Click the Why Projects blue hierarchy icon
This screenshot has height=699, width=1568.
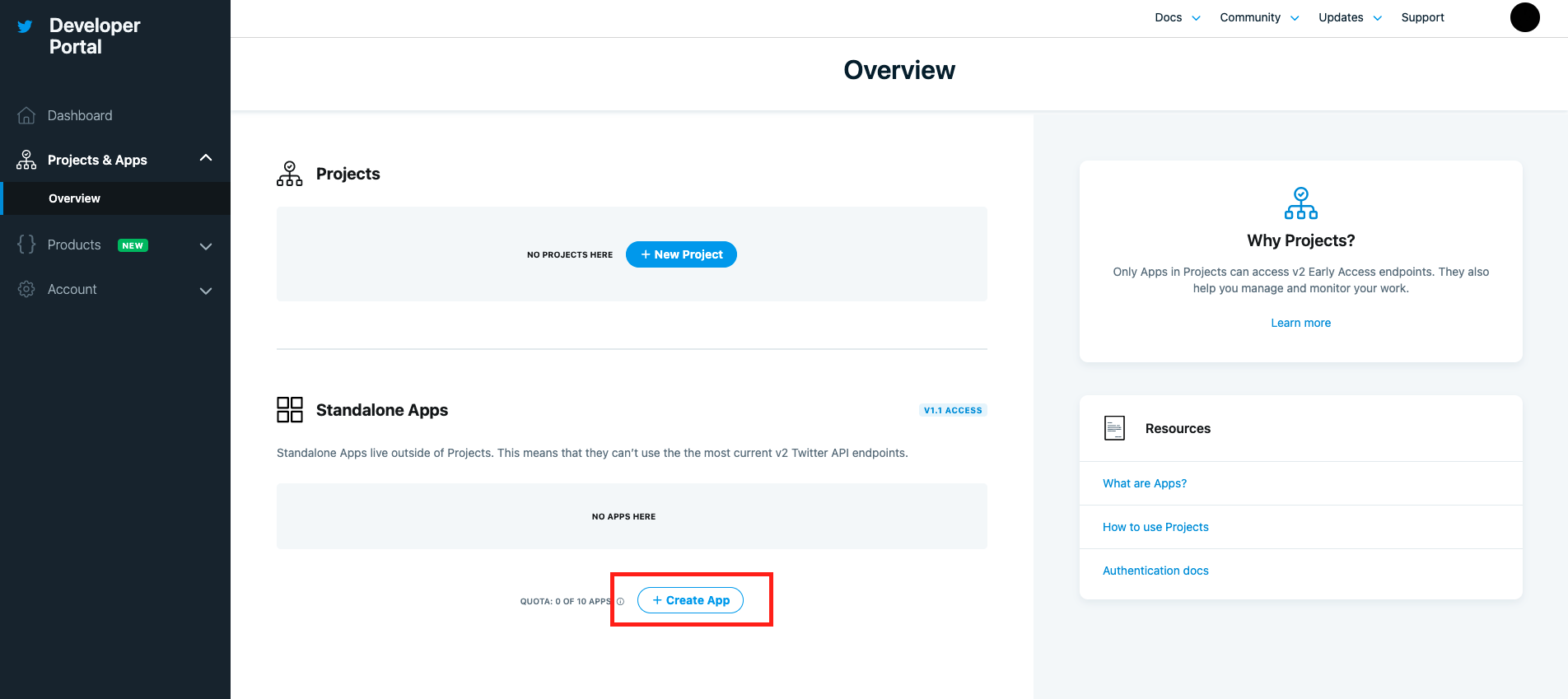[x=1301, y=203]
